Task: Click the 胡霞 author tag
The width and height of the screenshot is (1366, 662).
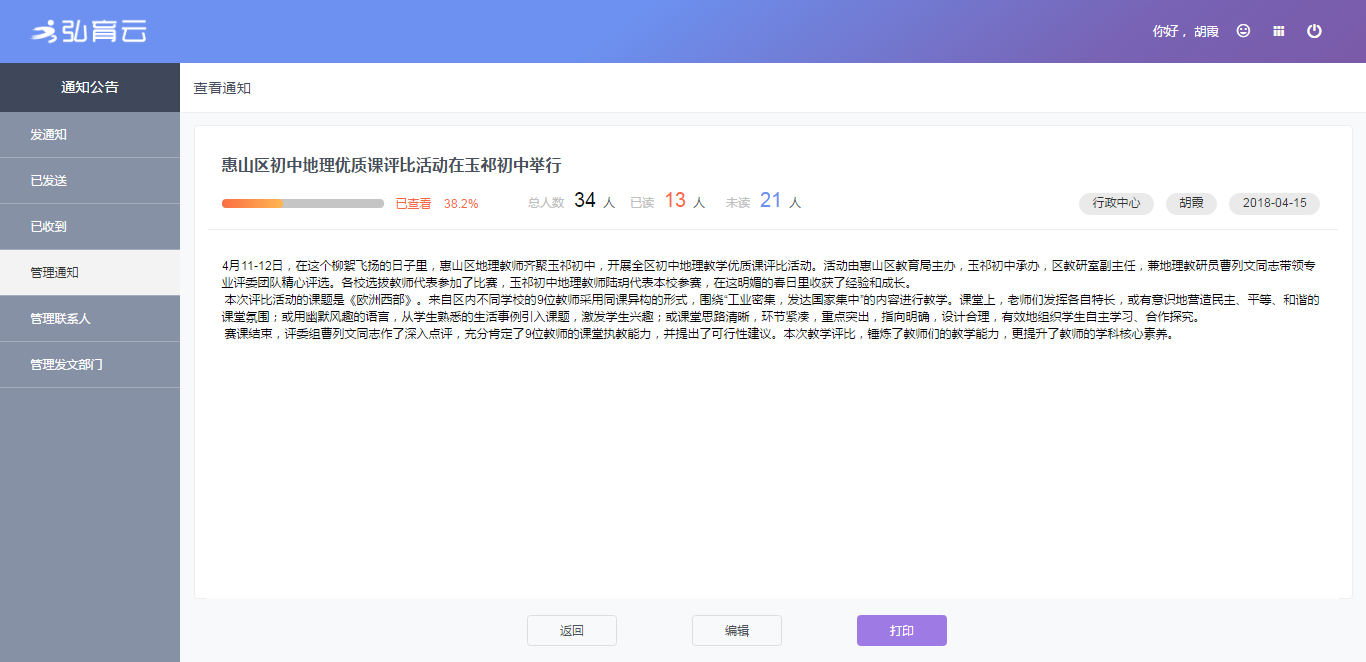Action: 1191,203
